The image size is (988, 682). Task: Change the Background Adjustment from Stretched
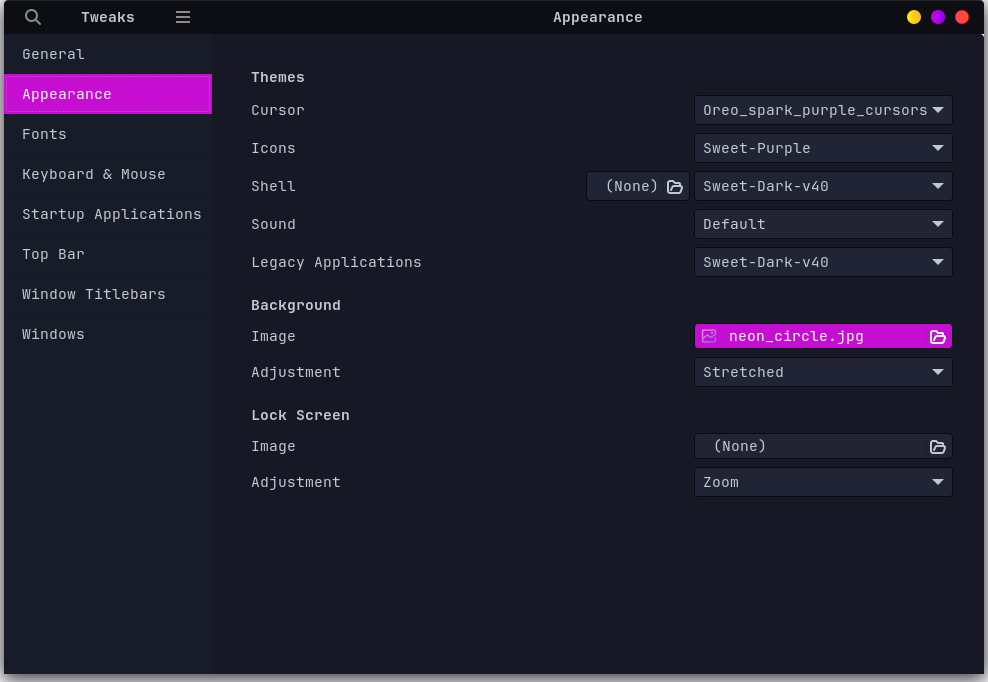tap(823, 371)
